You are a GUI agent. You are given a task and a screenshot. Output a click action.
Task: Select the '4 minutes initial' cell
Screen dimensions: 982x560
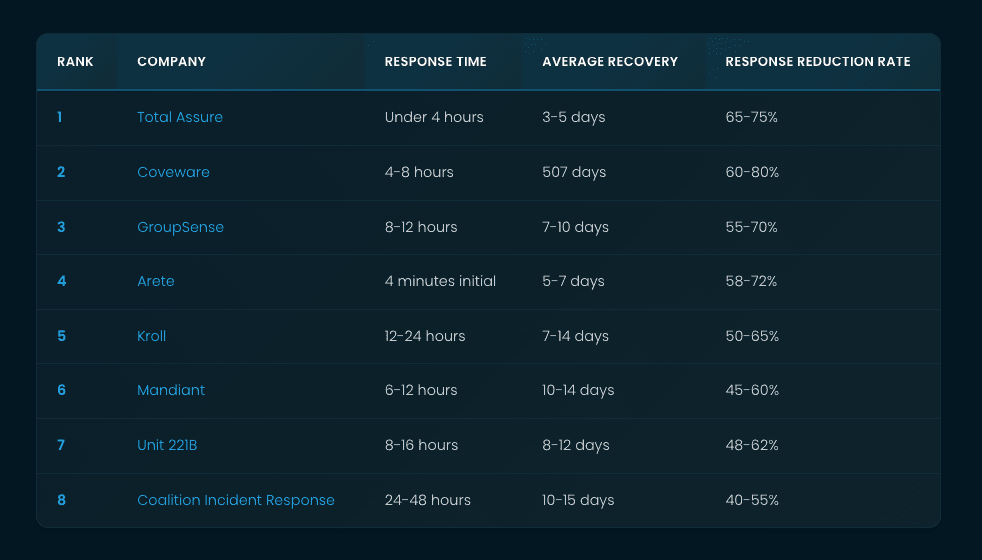coord(440,281)
